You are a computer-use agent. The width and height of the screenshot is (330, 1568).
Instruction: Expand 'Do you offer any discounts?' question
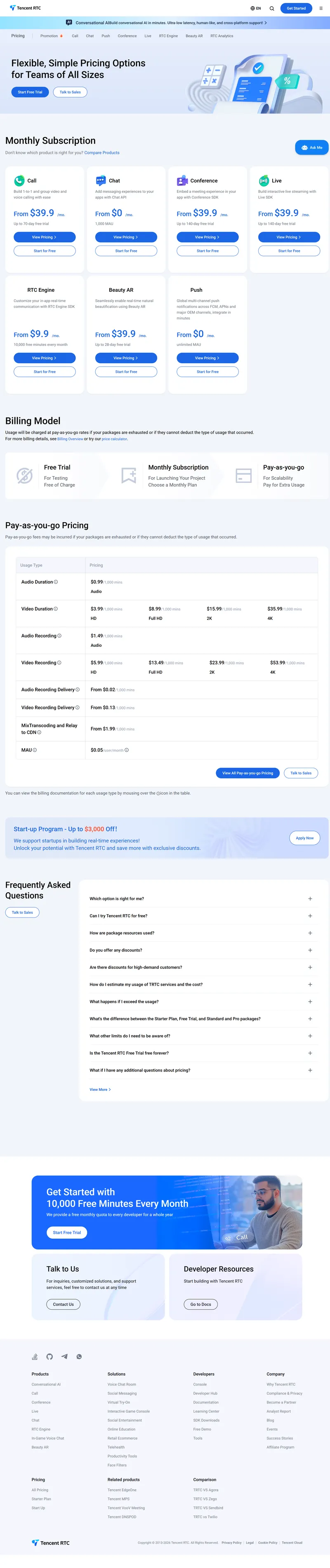coord(310,950)
